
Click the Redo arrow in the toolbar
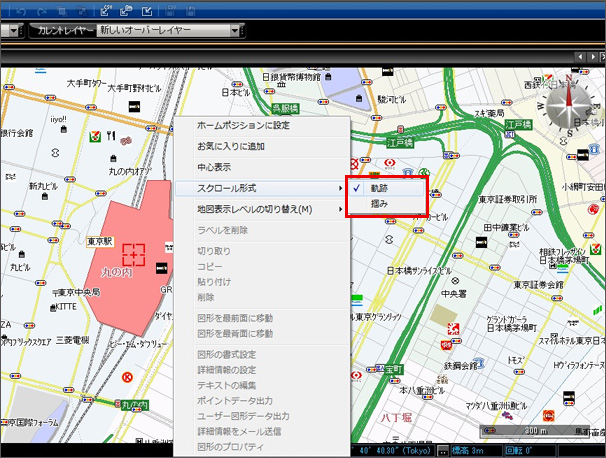pyautogui.click(x=41, y=11)
